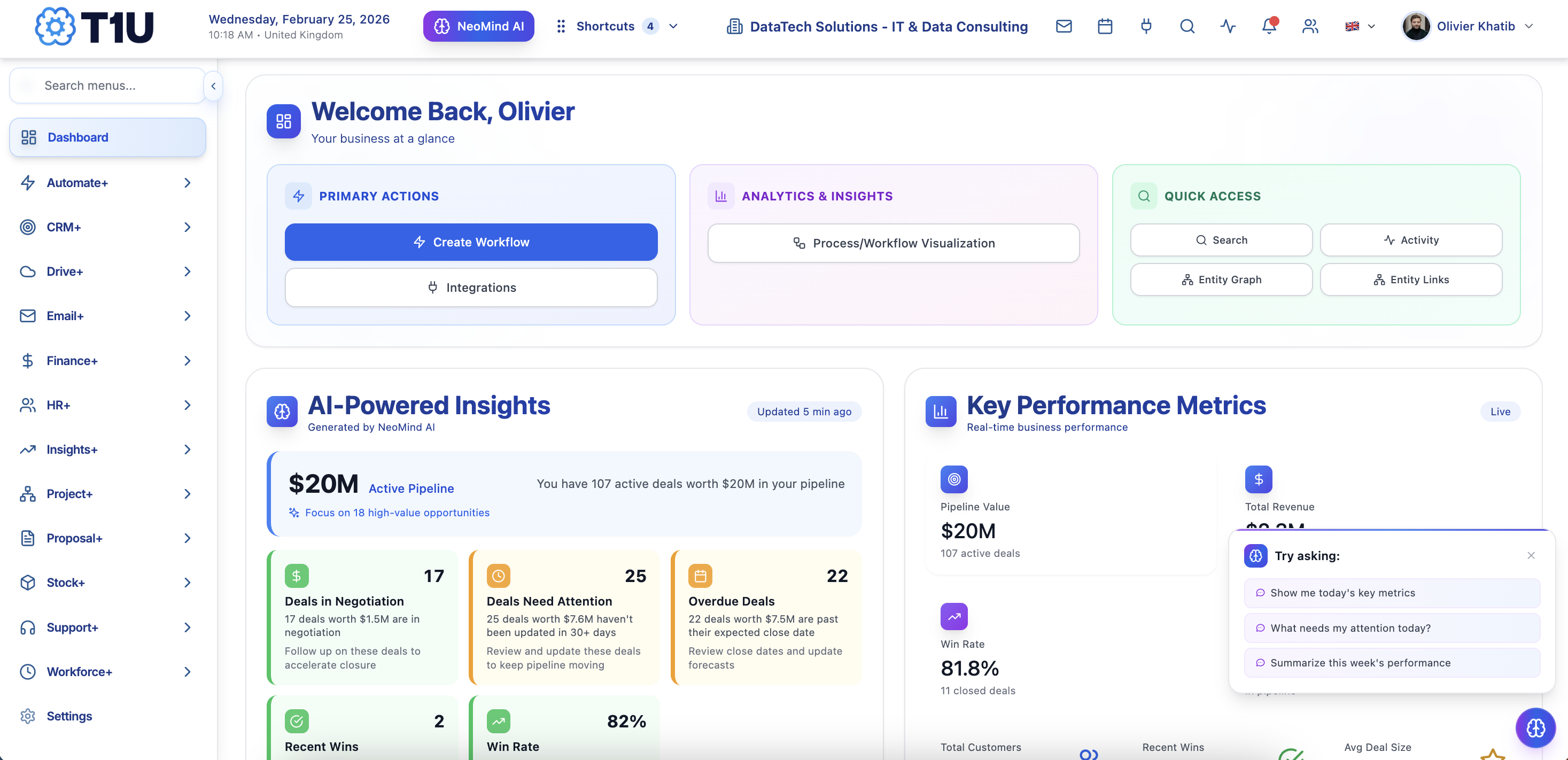Open the mail envelope icon in header
The height and width of the screenshot is (760, 1568).
(x=1064, y=26)
